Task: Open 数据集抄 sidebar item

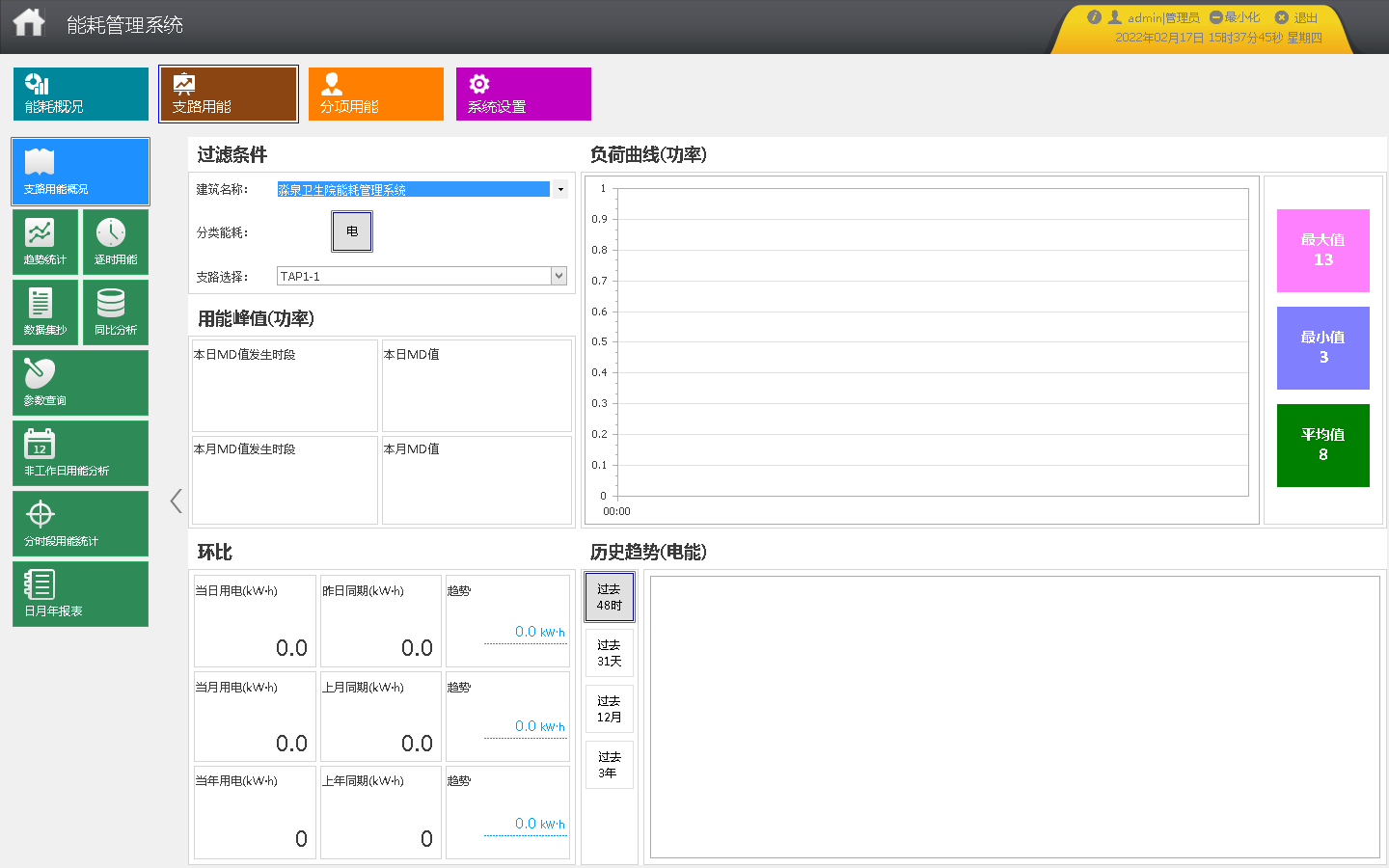Action: pyautogui.click(x=45, y=312)
